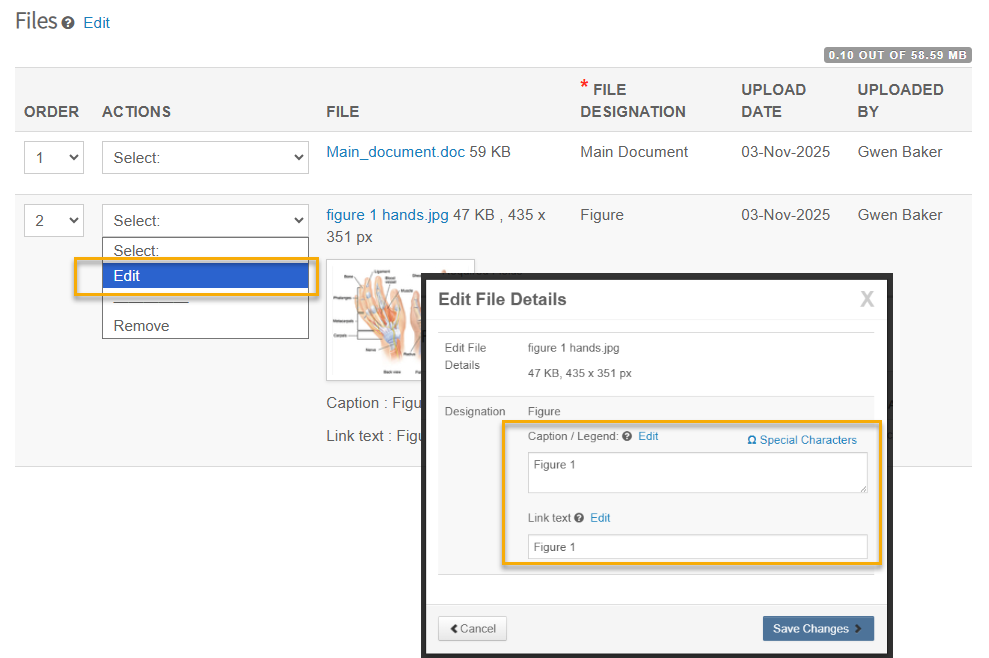Open Special Characters omega link

(802, 440)
